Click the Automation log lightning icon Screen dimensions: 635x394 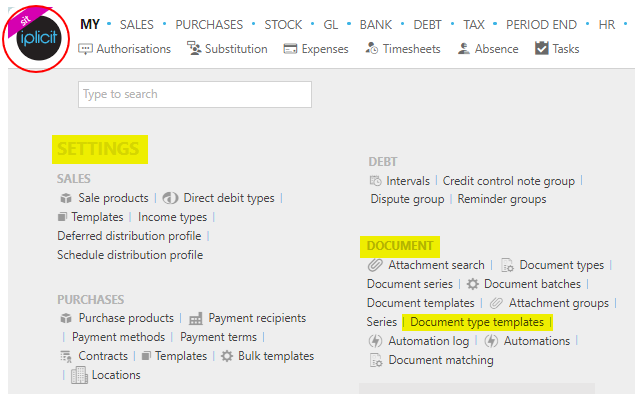(x=375, y=341)
